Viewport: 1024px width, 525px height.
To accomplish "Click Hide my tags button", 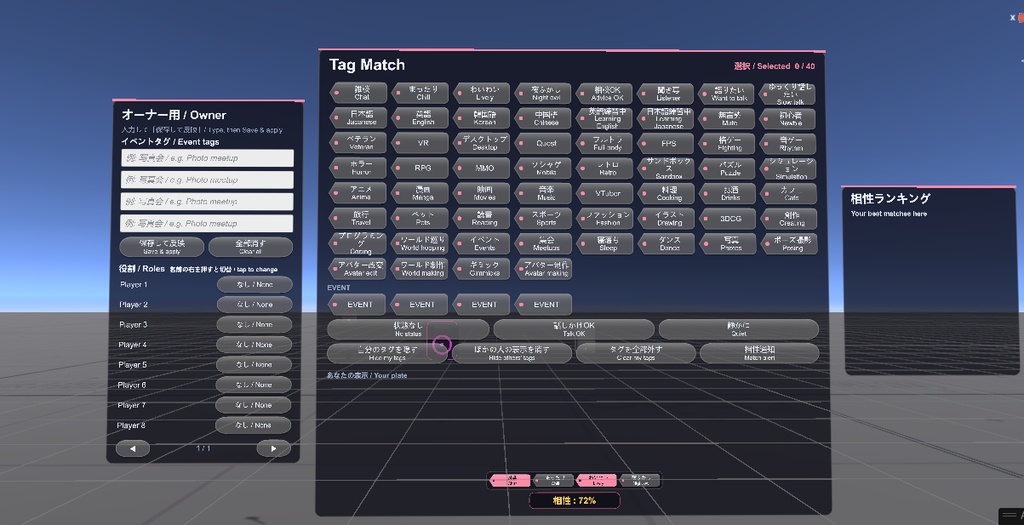I will tap(387, 353).
